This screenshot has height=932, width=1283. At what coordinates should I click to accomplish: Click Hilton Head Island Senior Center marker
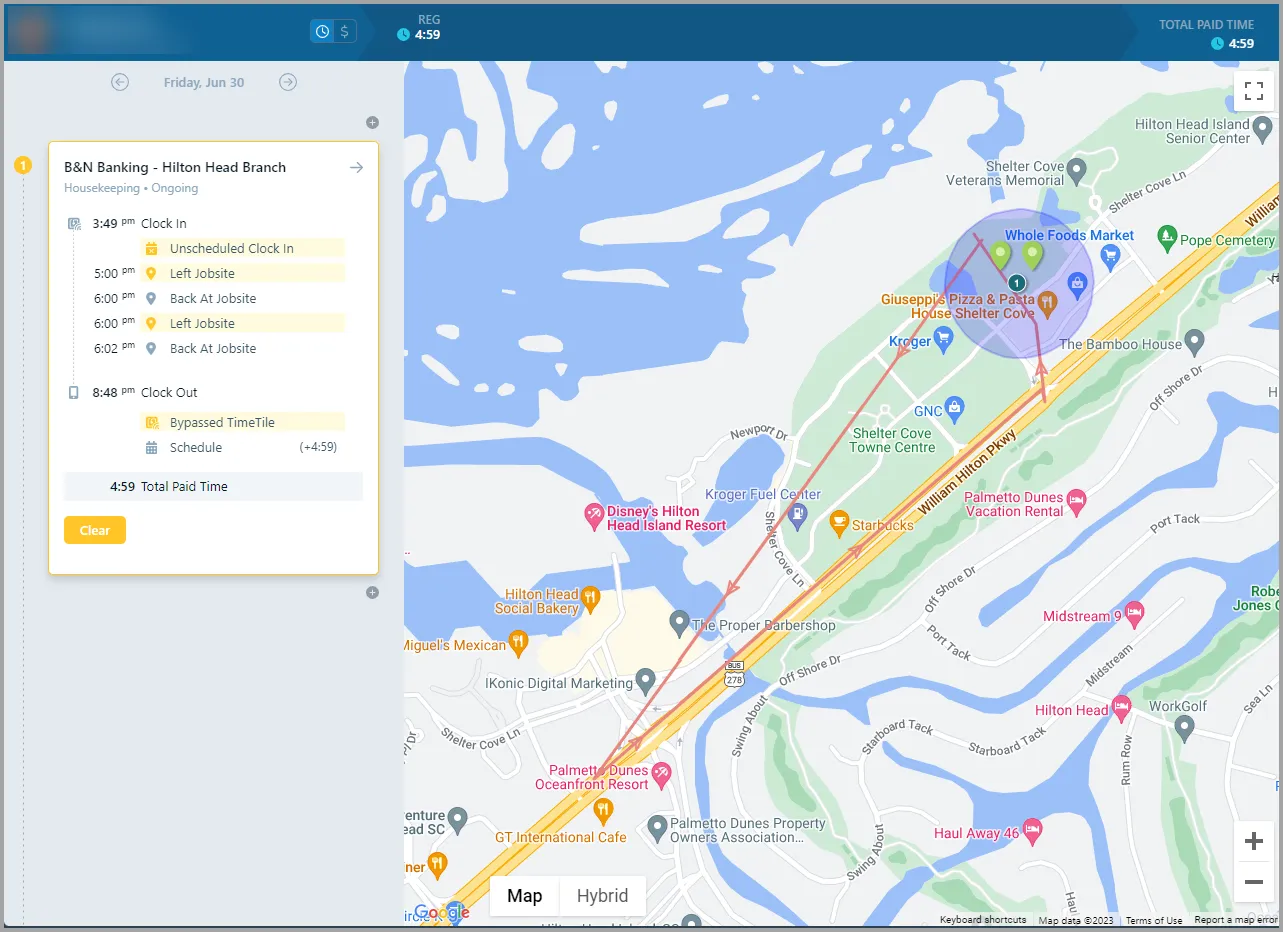click(1264, 129)
